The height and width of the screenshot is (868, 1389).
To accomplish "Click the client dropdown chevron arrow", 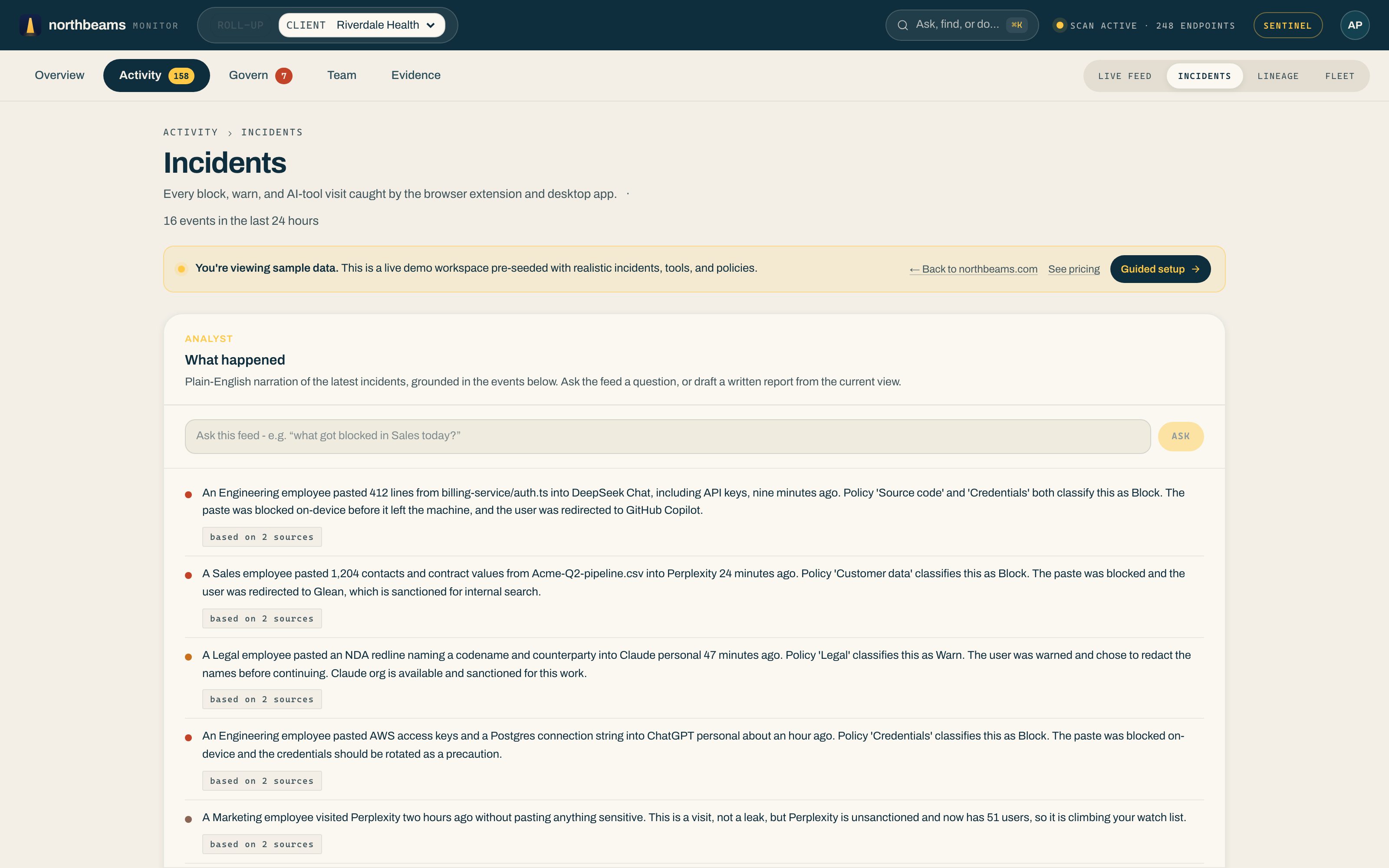I will [x=431, y=25].
